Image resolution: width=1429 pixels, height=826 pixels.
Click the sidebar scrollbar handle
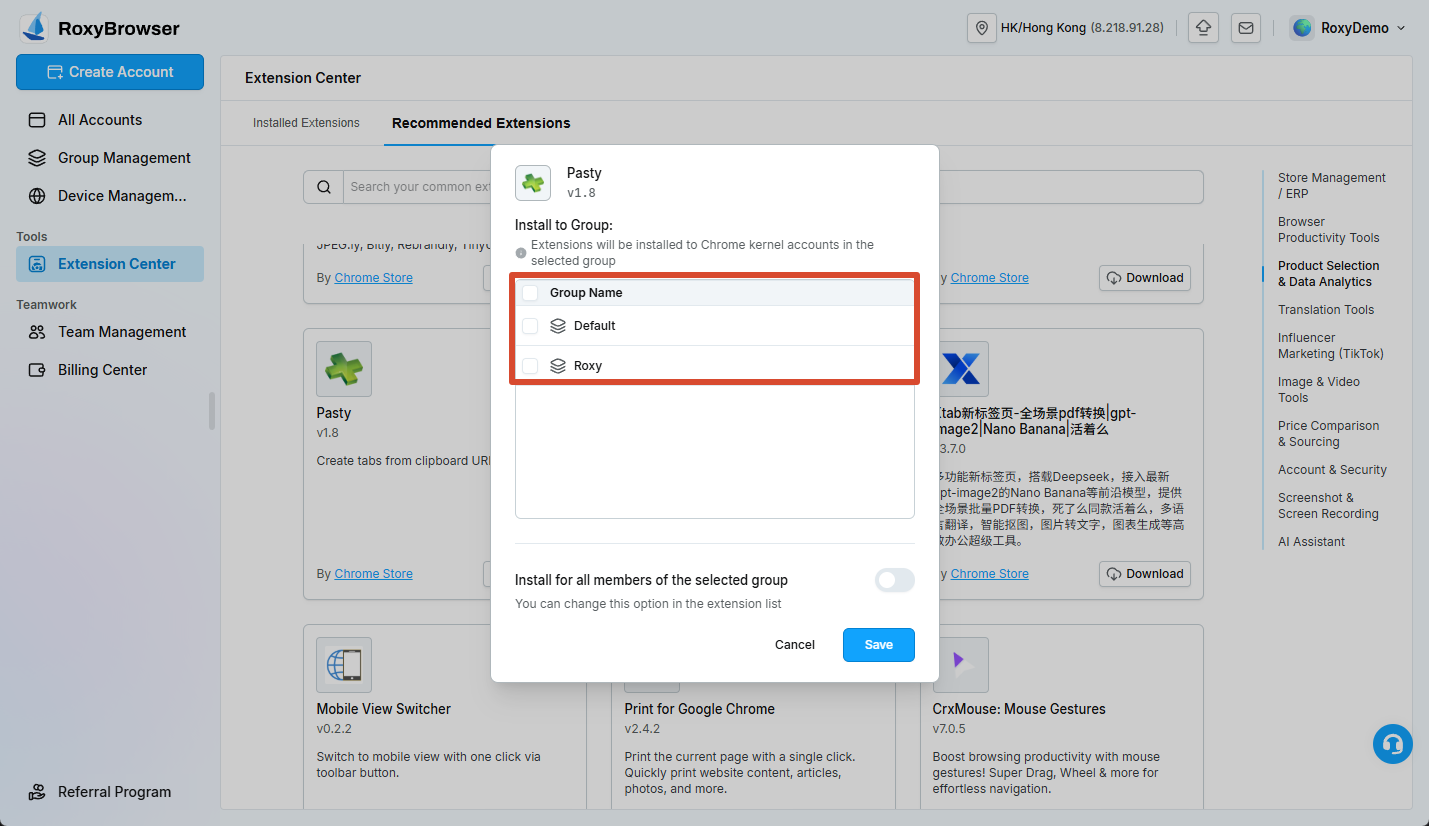(211, 411)
